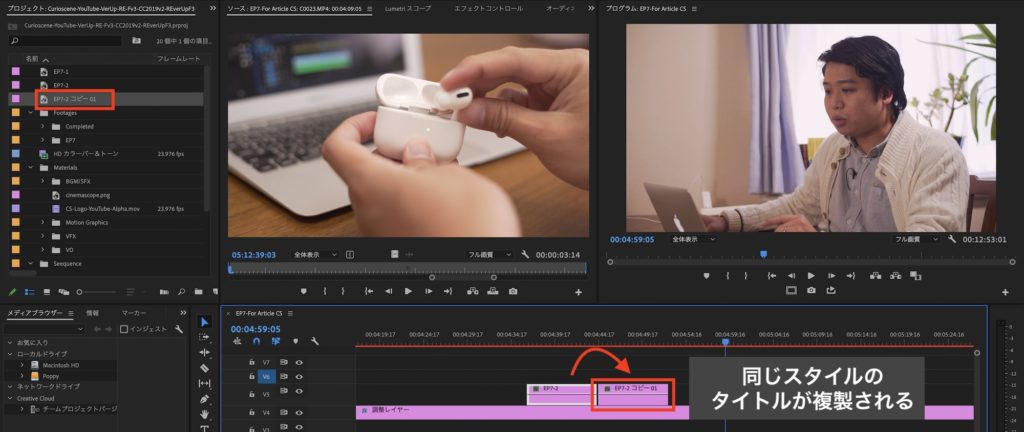Add marker in Program monitor
The height and width of the screenshot is (432, 1024).
pos(707,275)
